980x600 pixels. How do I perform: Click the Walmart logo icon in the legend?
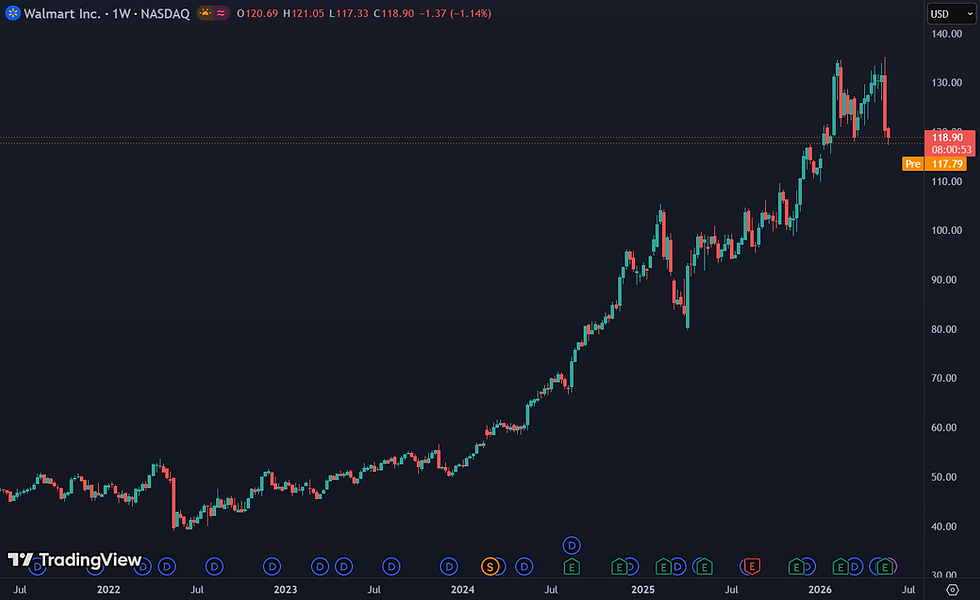pyautogui.click(x=12, y=13)
